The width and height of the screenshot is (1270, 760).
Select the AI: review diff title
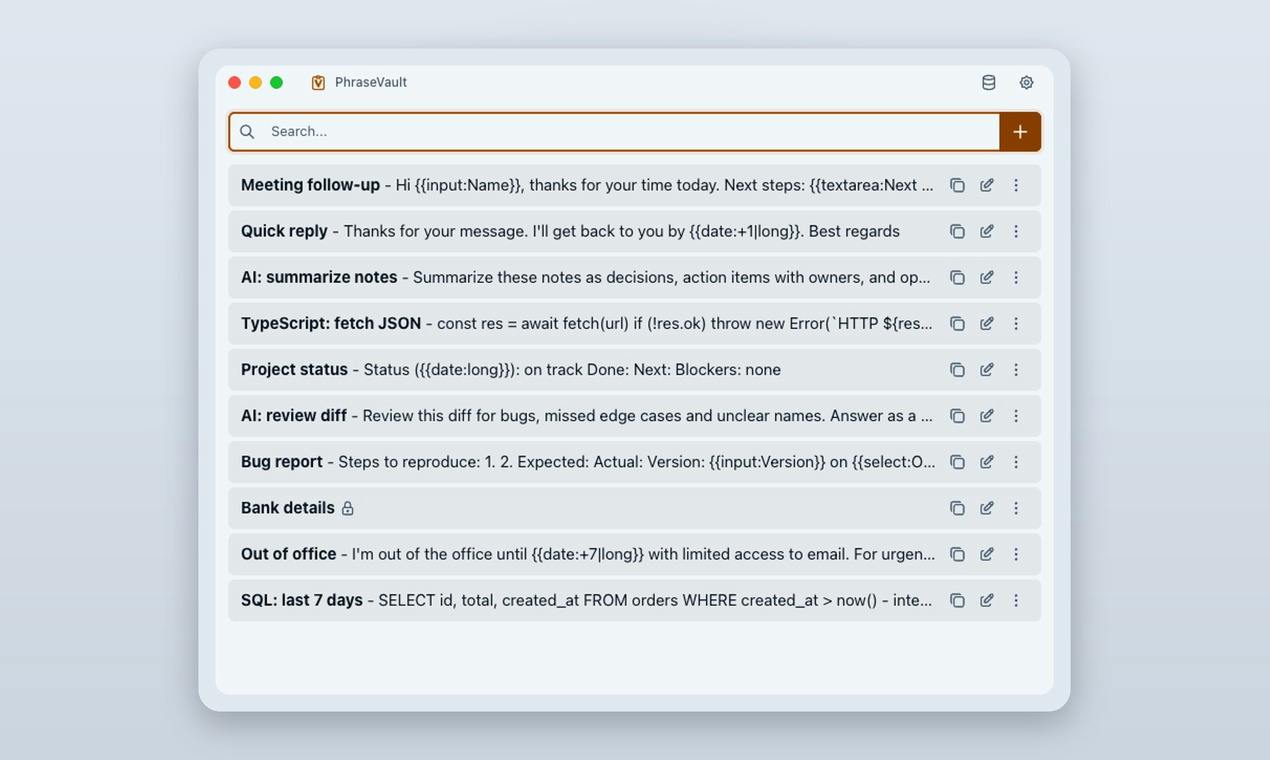click(x=294, y=415)
